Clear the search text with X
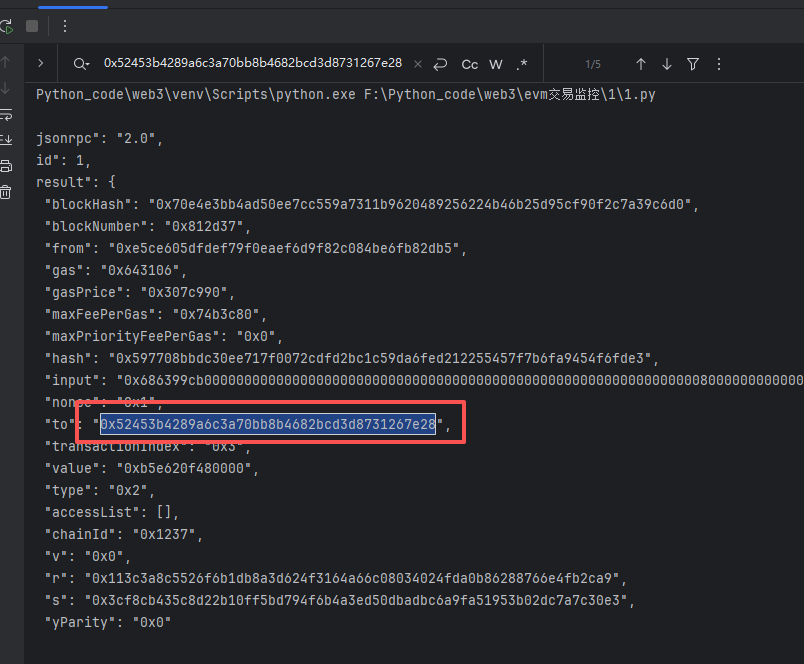Screen dimensions: 804x664 tap(418, 64)
